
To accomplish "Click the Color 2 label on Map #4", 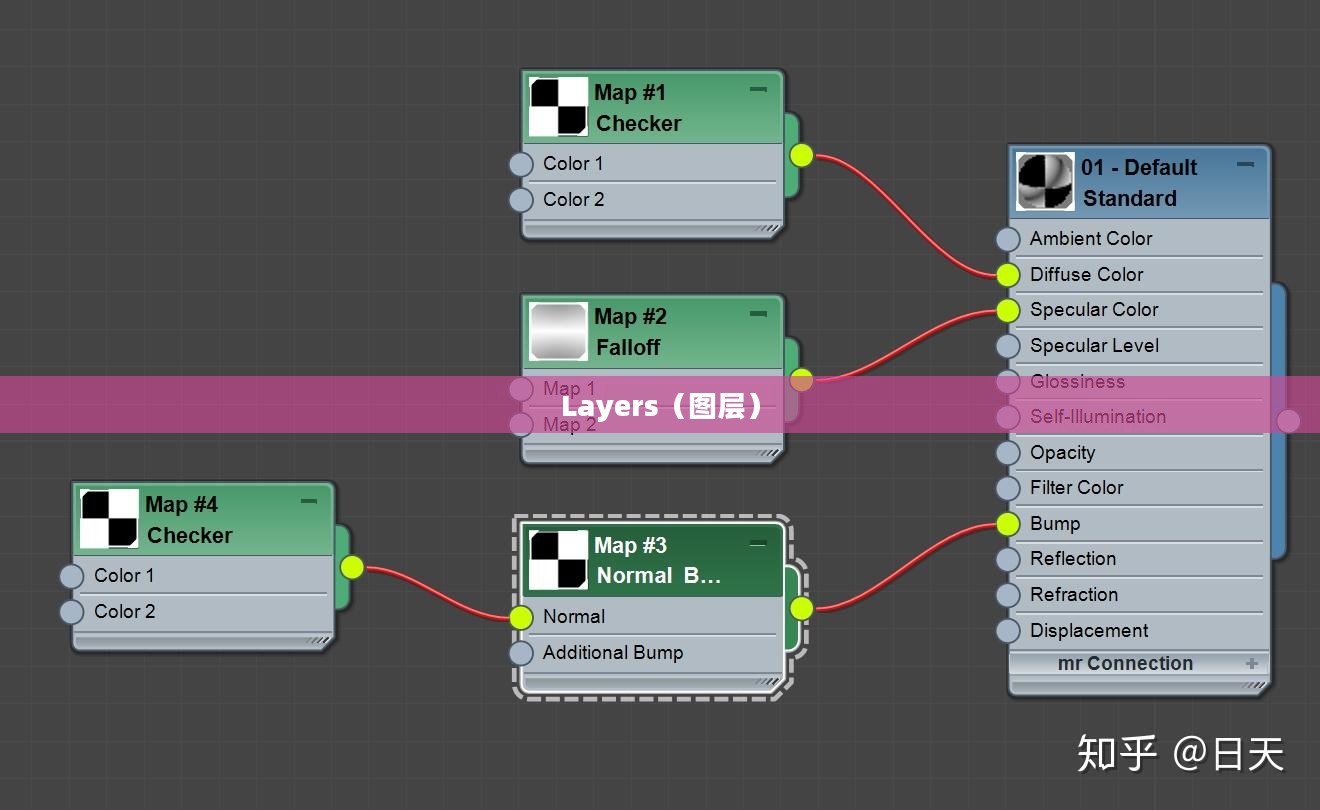I will point(124,612).
